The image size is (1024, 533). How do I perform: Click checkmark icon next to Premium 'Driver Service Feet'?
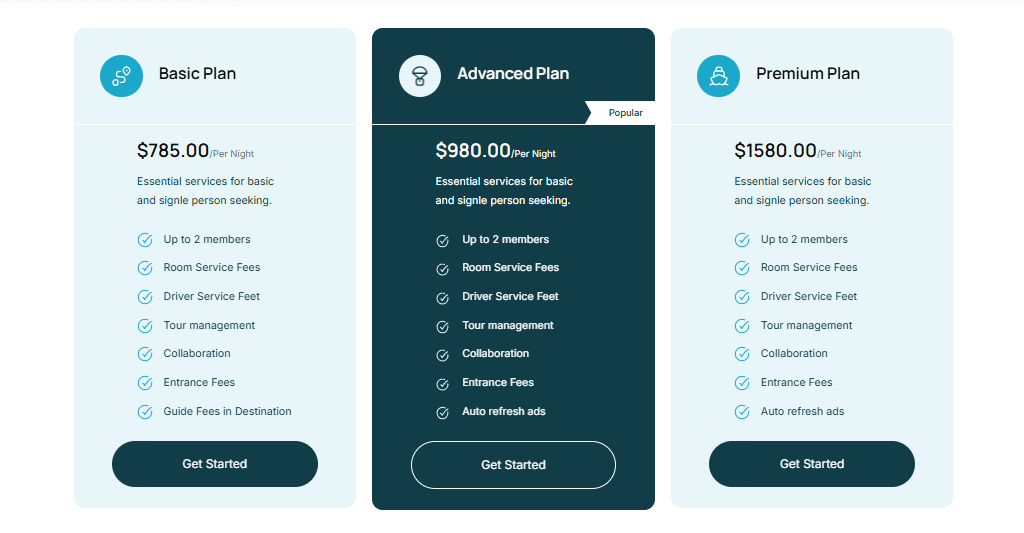pos(742,297)
